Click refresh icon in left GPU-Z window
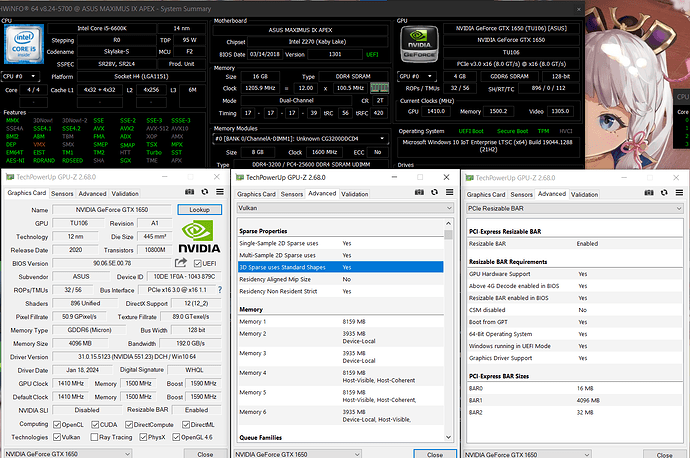The width and height of the screenshot is (690, 458). [x=205, y=192]
